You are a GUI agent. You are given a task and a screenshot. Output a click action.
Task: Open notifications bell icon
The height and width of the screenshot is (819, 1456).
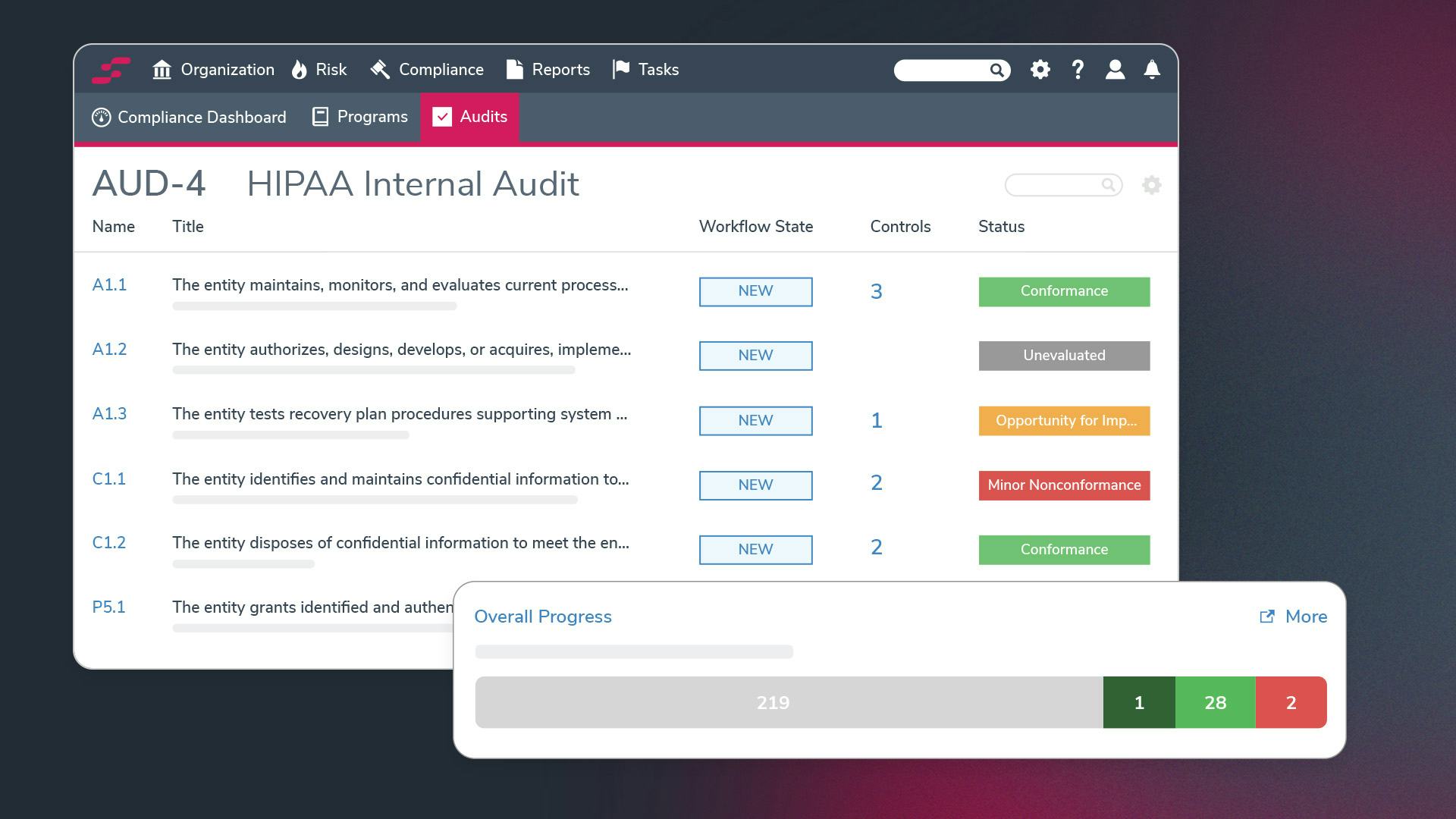click(1151, 70)
